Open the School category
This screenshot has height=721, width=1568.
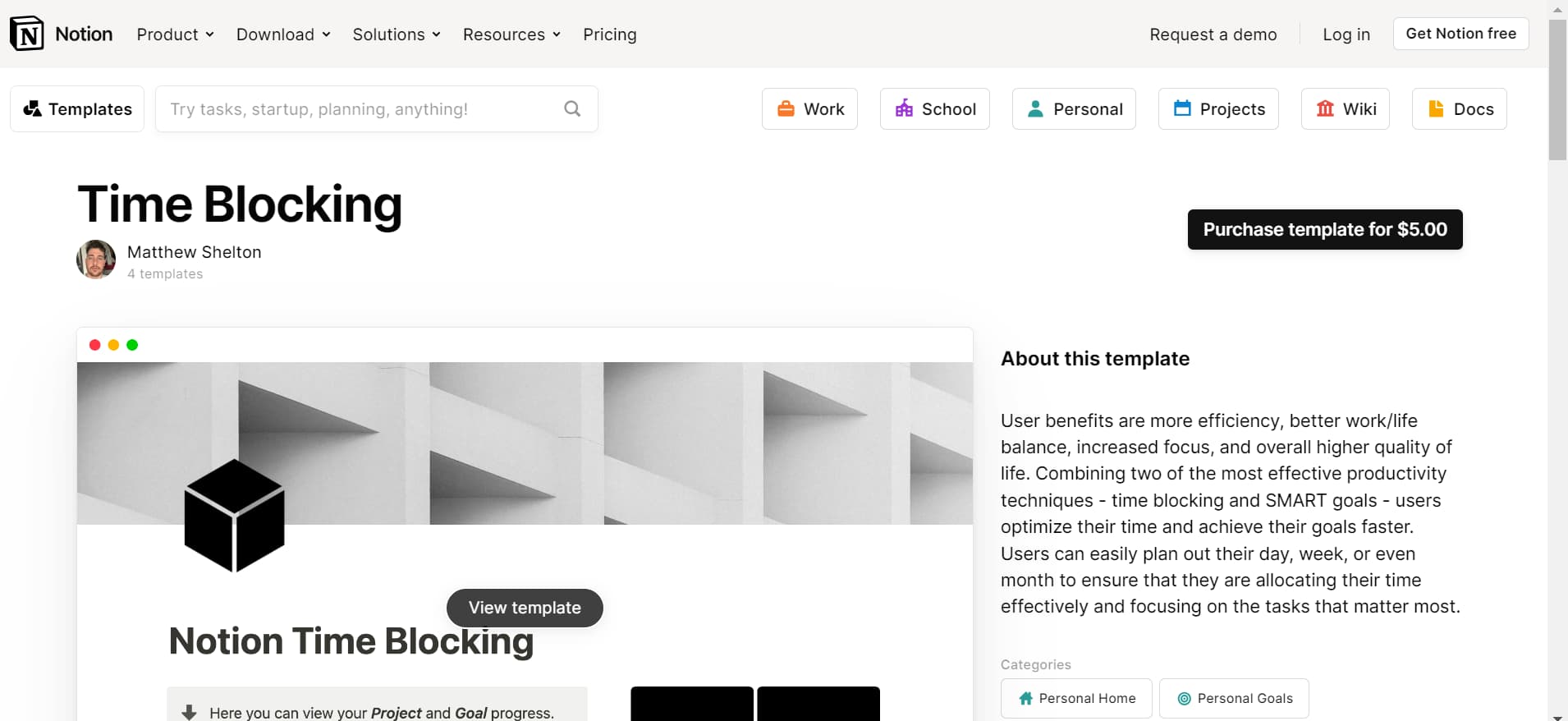[934, 109]
